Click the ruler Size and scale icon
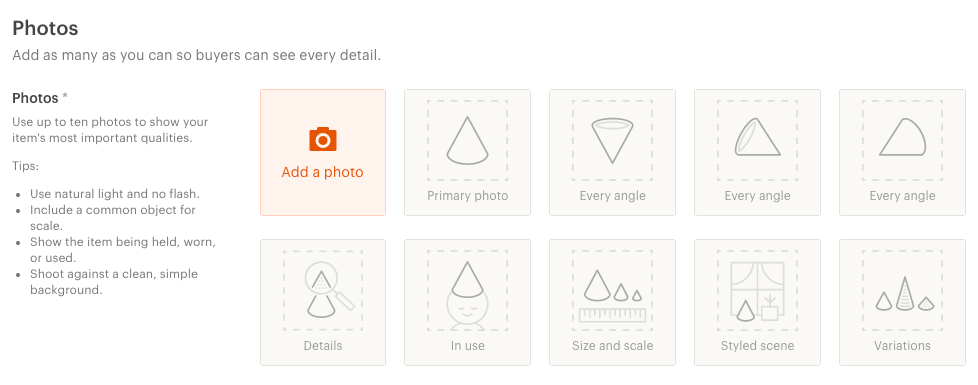Image resolution: width=978 pixels, height=385 pixels. coord(612,296)
